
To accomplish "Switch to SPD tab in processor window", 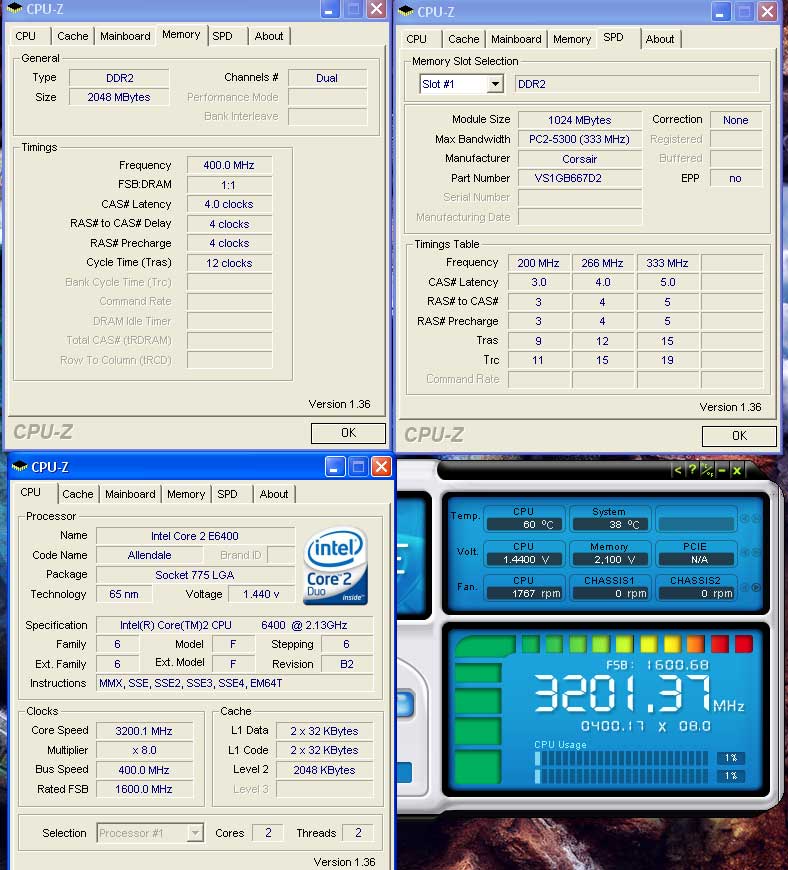I will [x=228, y=494].
